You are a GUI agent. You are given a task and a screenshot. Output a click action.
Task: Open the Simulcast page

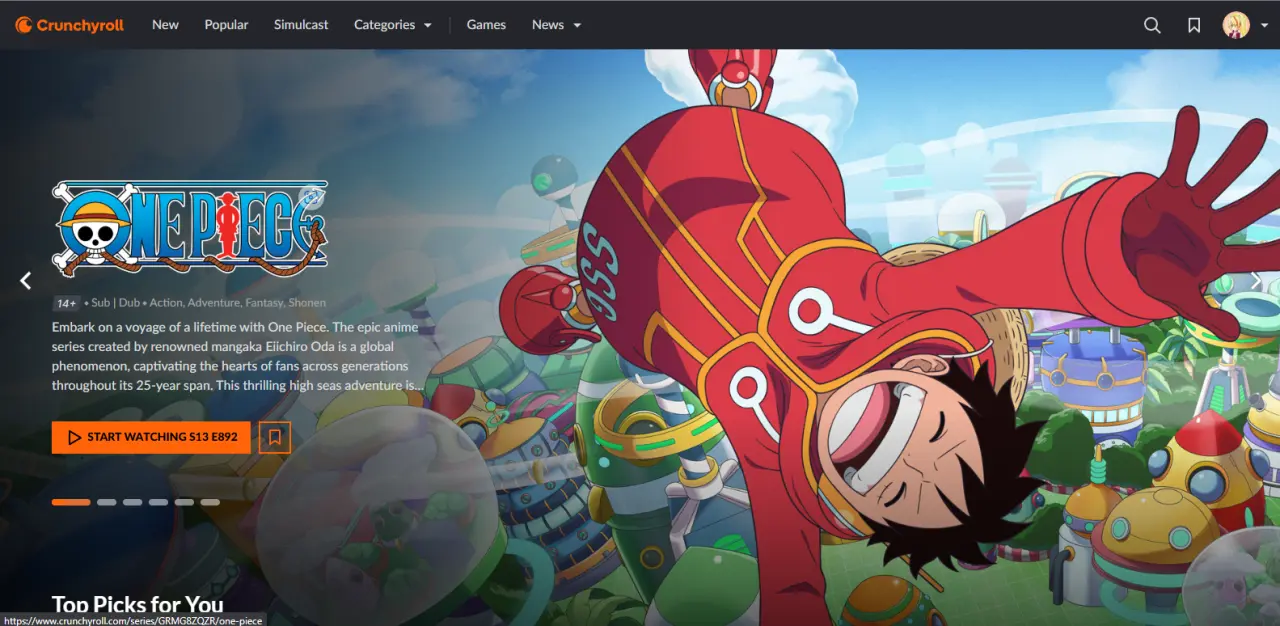point(301,25)
